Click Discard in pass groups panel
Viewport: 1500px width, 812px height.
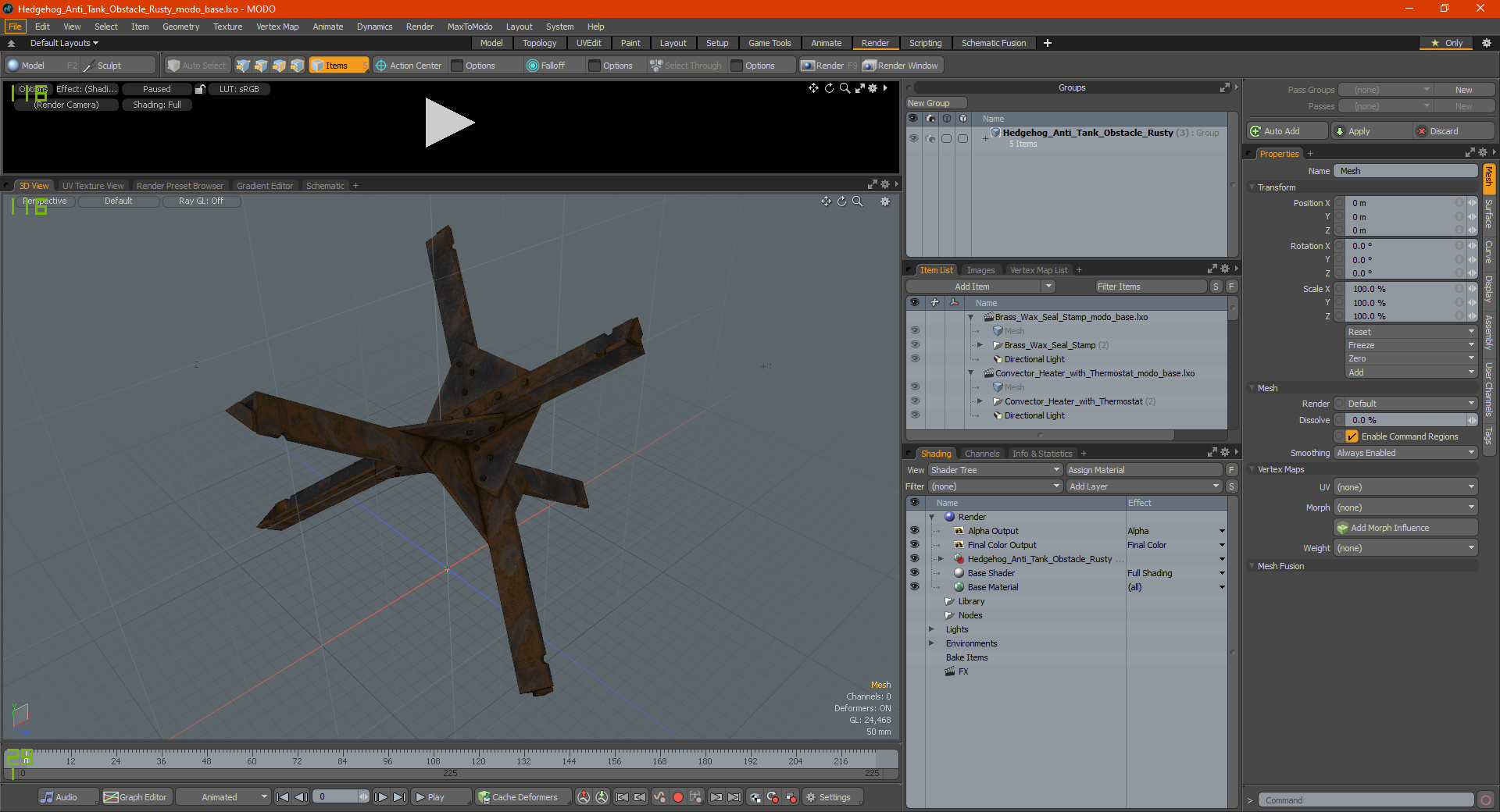[1455, 131]
